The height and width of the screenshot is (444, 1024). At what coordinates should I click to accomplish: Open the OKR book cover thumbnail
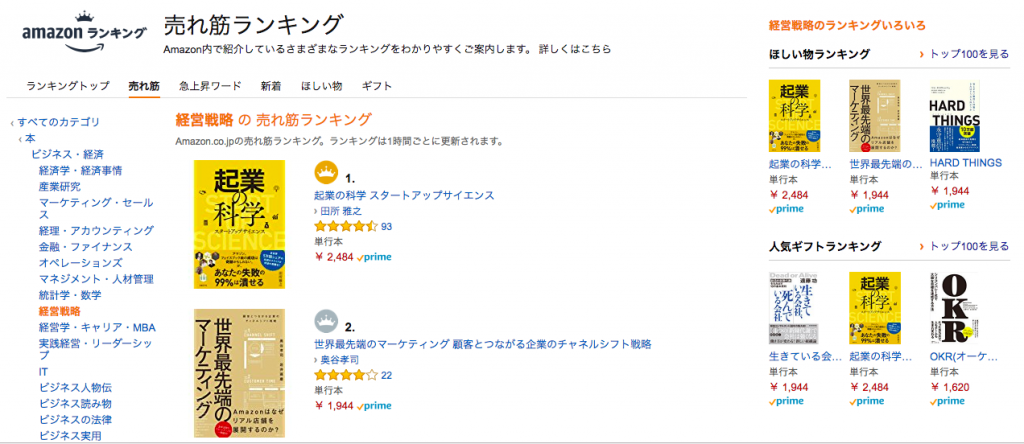coord(955,308)
